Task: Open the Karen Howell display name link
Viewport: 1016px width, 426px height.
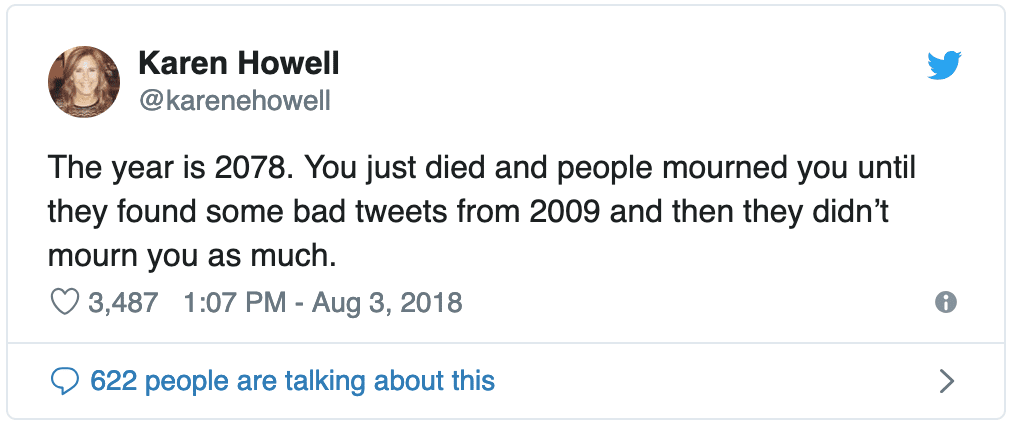Action: pos(238,65)
